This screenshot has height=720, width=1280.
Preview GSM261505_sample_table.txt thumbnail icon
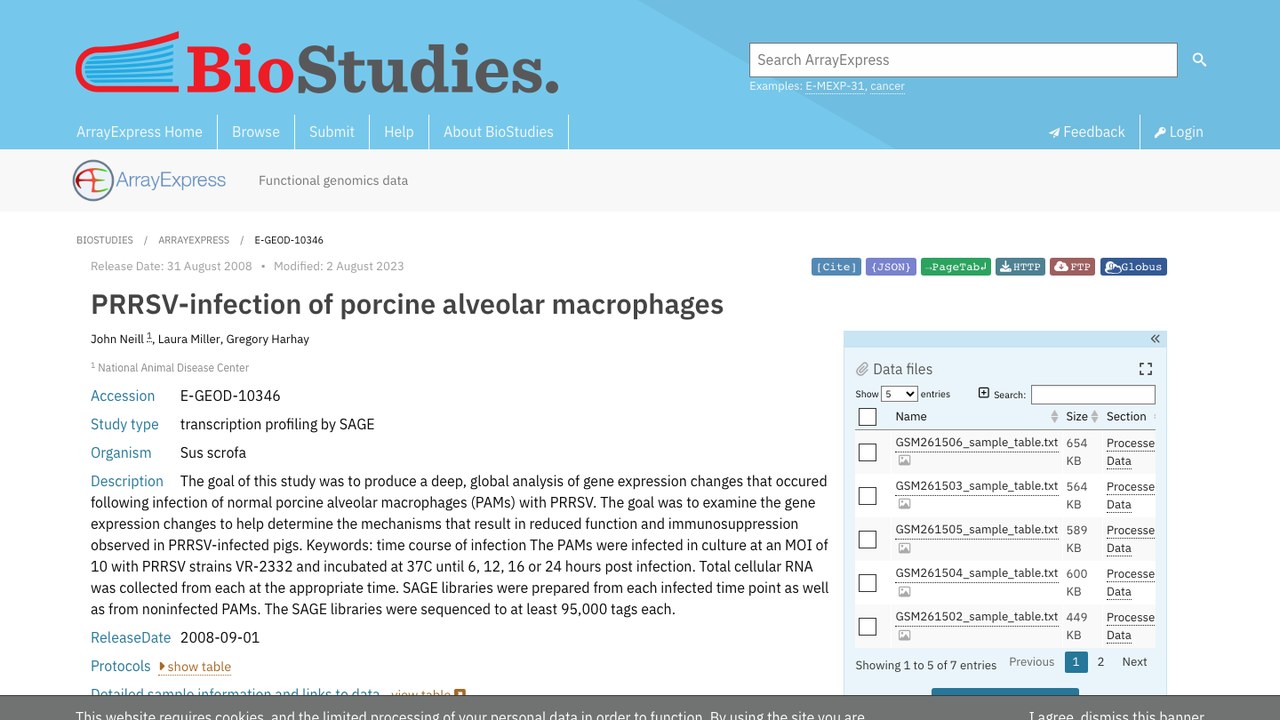point(904,548)
